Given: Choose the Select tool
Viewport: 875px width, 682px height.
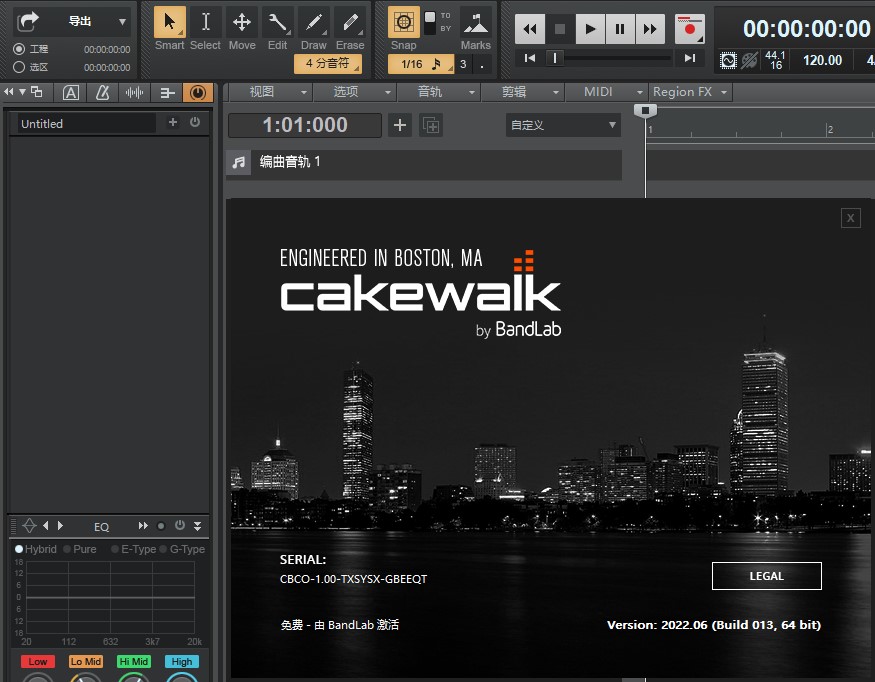Looking at the screenshot, I should 205,22.
